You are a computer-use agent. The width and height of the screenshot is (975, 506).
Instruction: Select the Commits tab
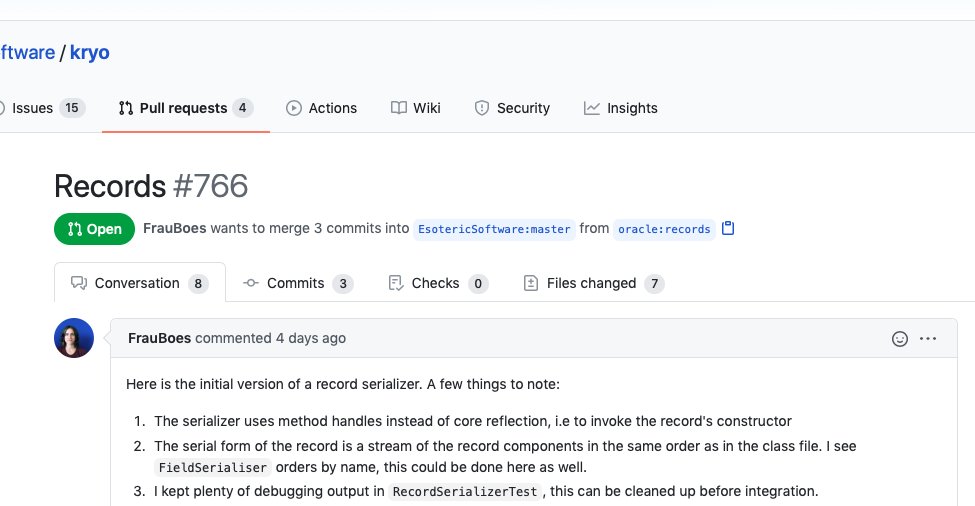[297, 283]
